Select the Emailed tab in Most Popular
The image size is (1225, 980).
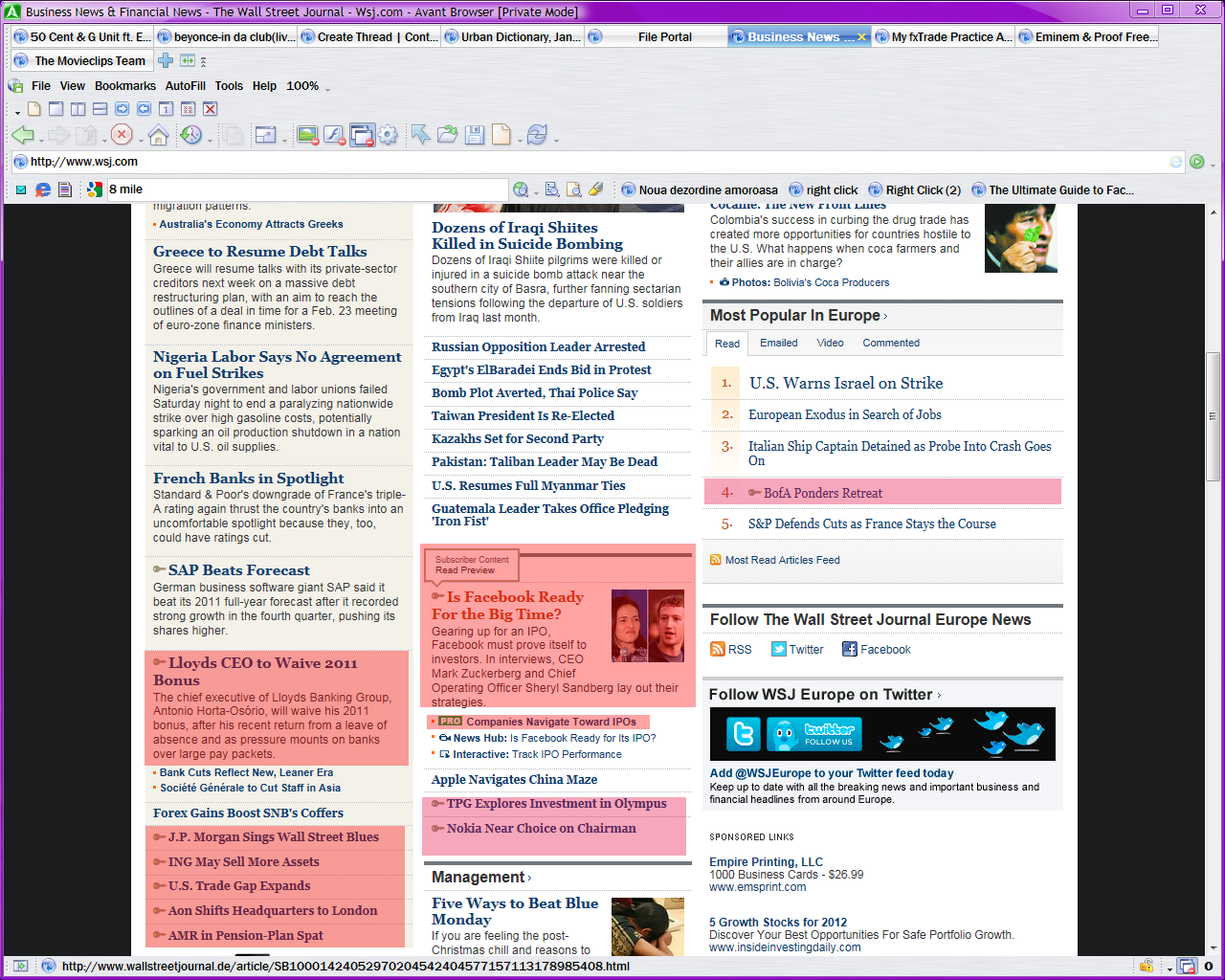[x=779, y=343]
